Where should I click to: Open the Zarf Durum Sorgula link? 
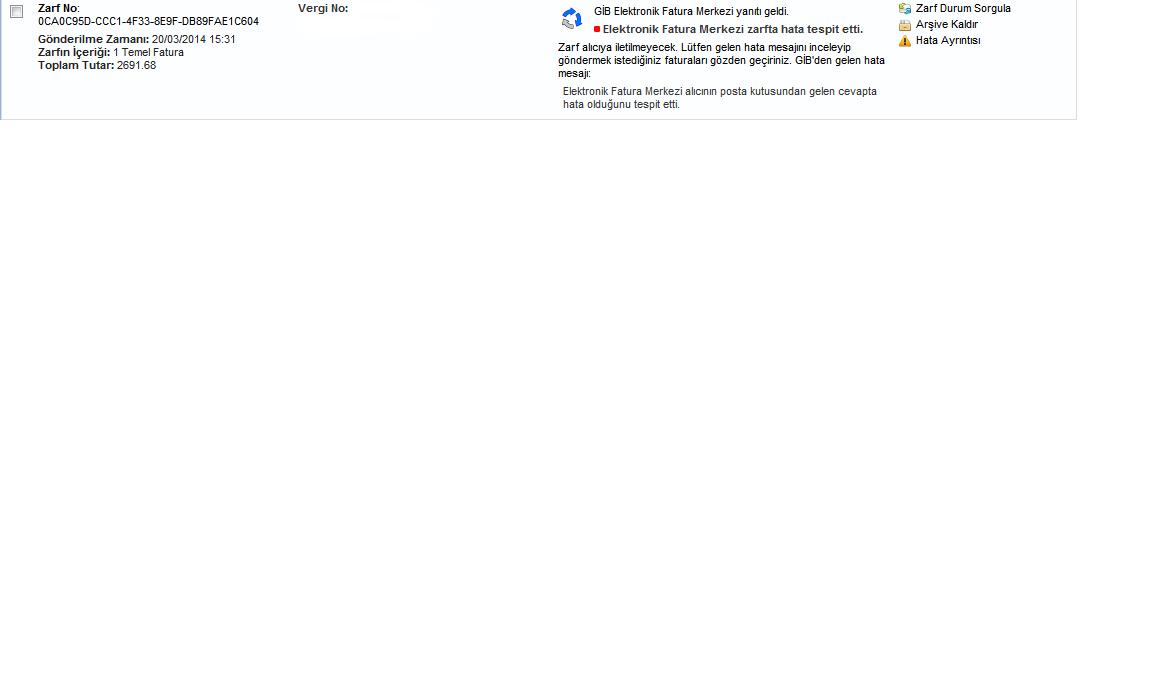coord(963,8)
